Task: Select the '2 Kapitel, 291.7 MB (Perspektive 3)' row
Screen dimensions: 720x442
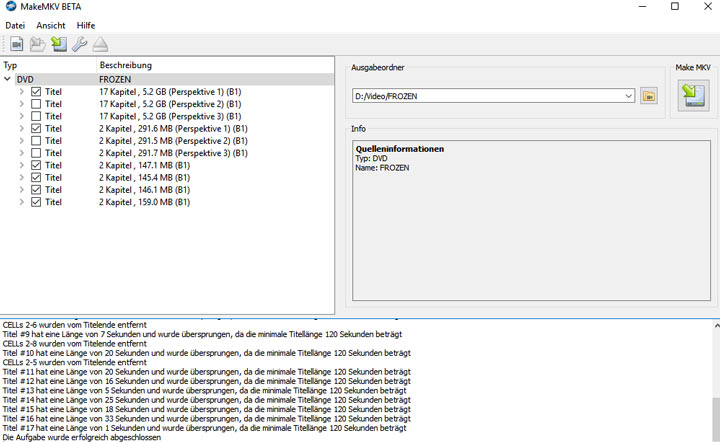Action: [167, 153]
